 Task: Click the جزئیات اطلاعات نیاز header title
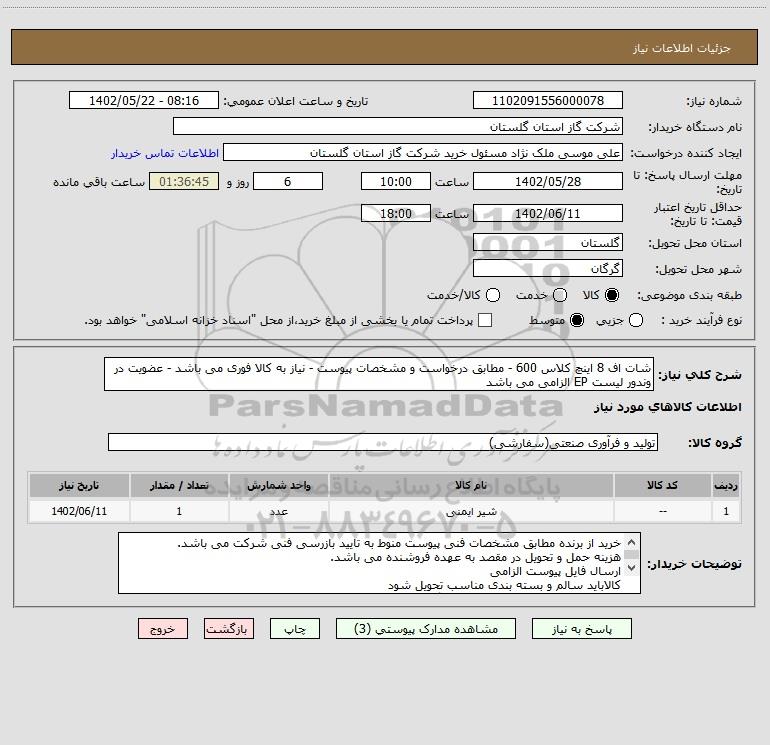(682, 48)
